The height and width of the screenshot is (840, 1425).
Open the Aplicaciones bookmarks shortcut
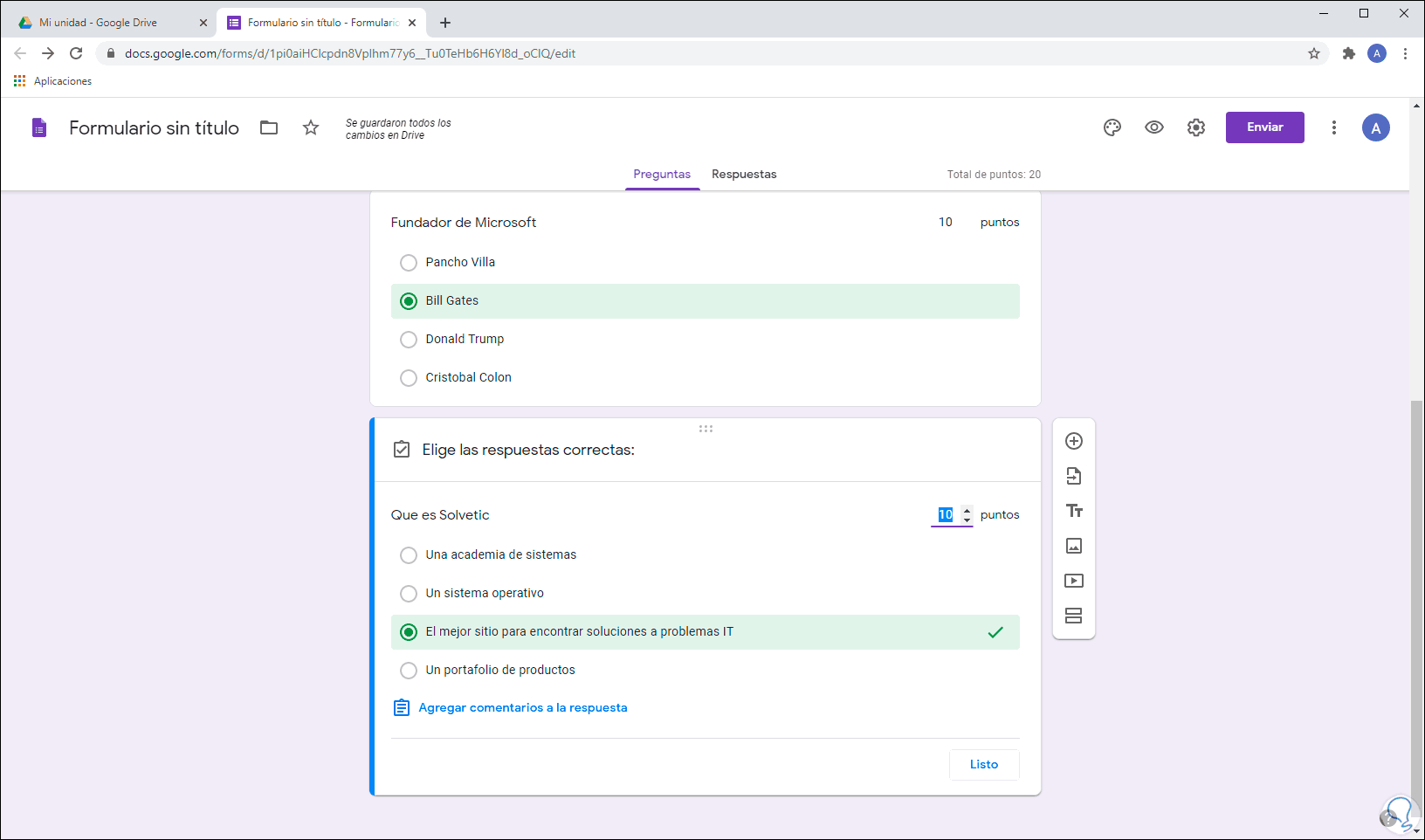[x=52, y=81]
